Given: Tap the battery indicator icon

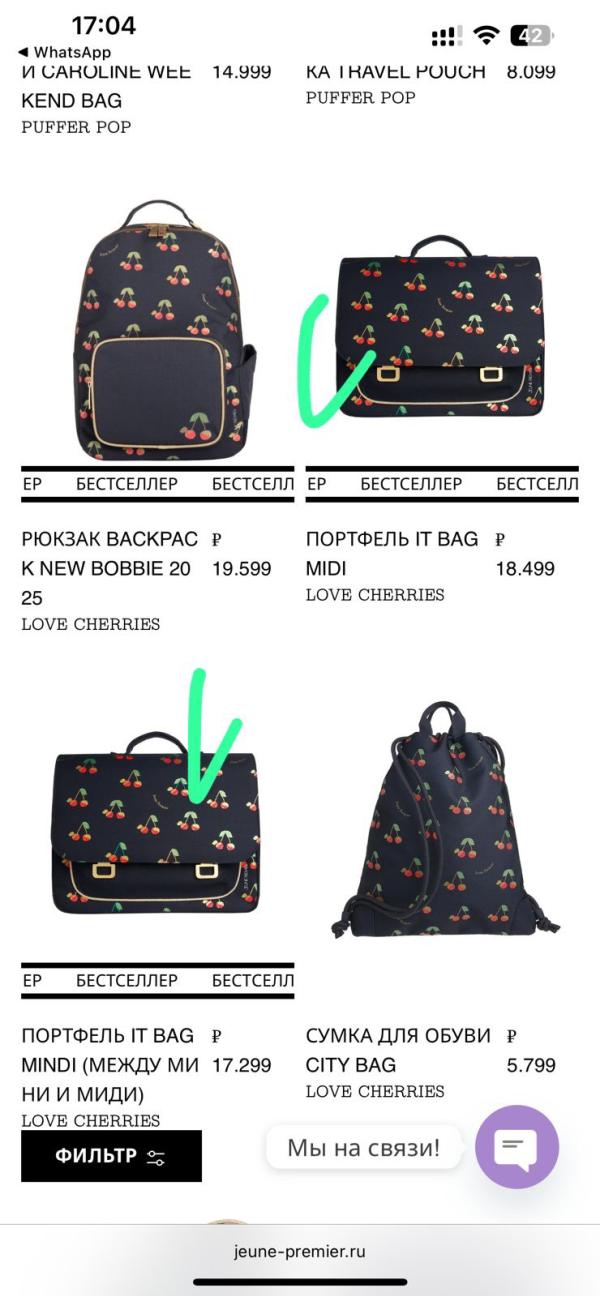Looking at the screenshot, I should [x=531, y=36].
